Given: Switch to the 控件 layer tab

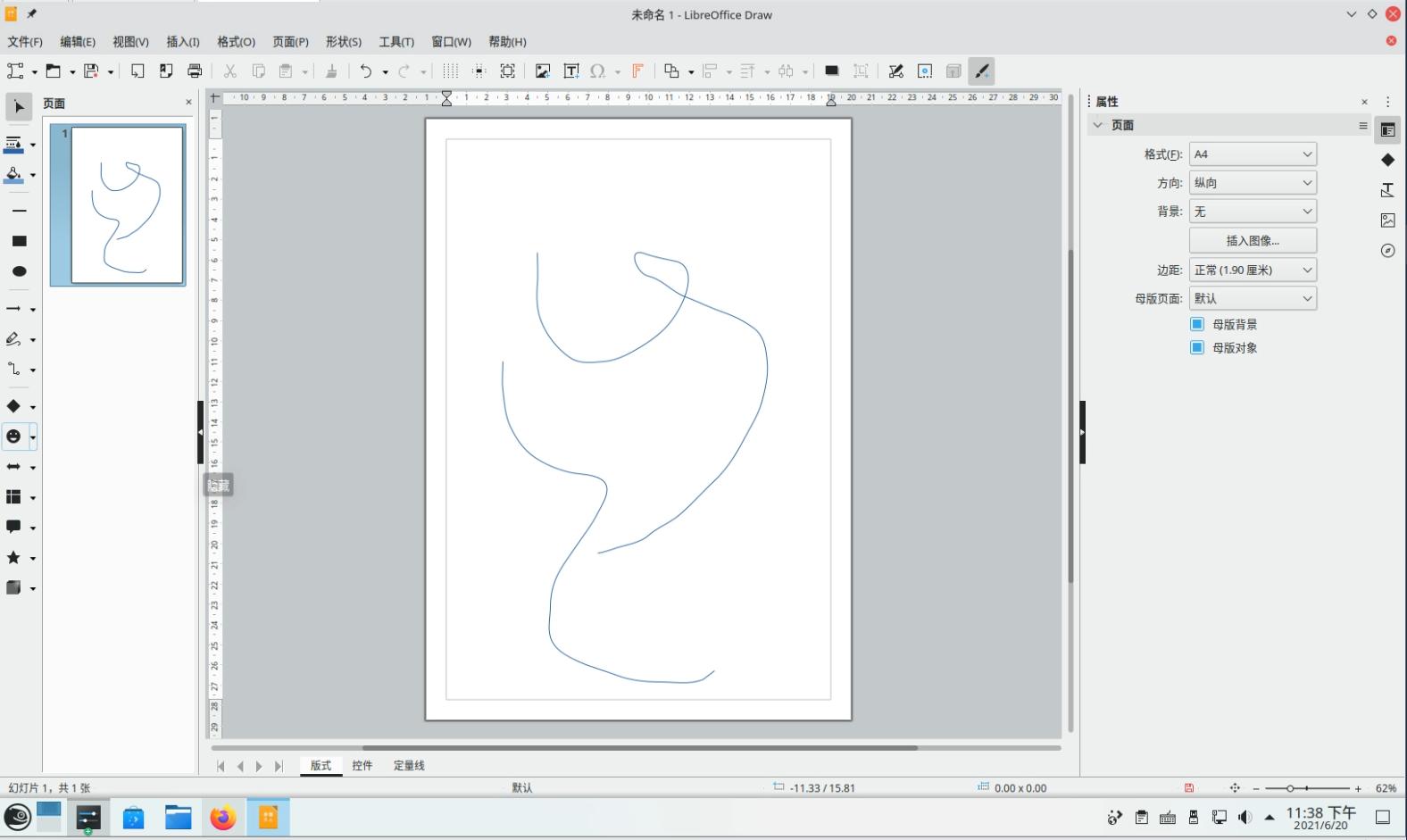Looking at the screenshot, I should 362,765.
